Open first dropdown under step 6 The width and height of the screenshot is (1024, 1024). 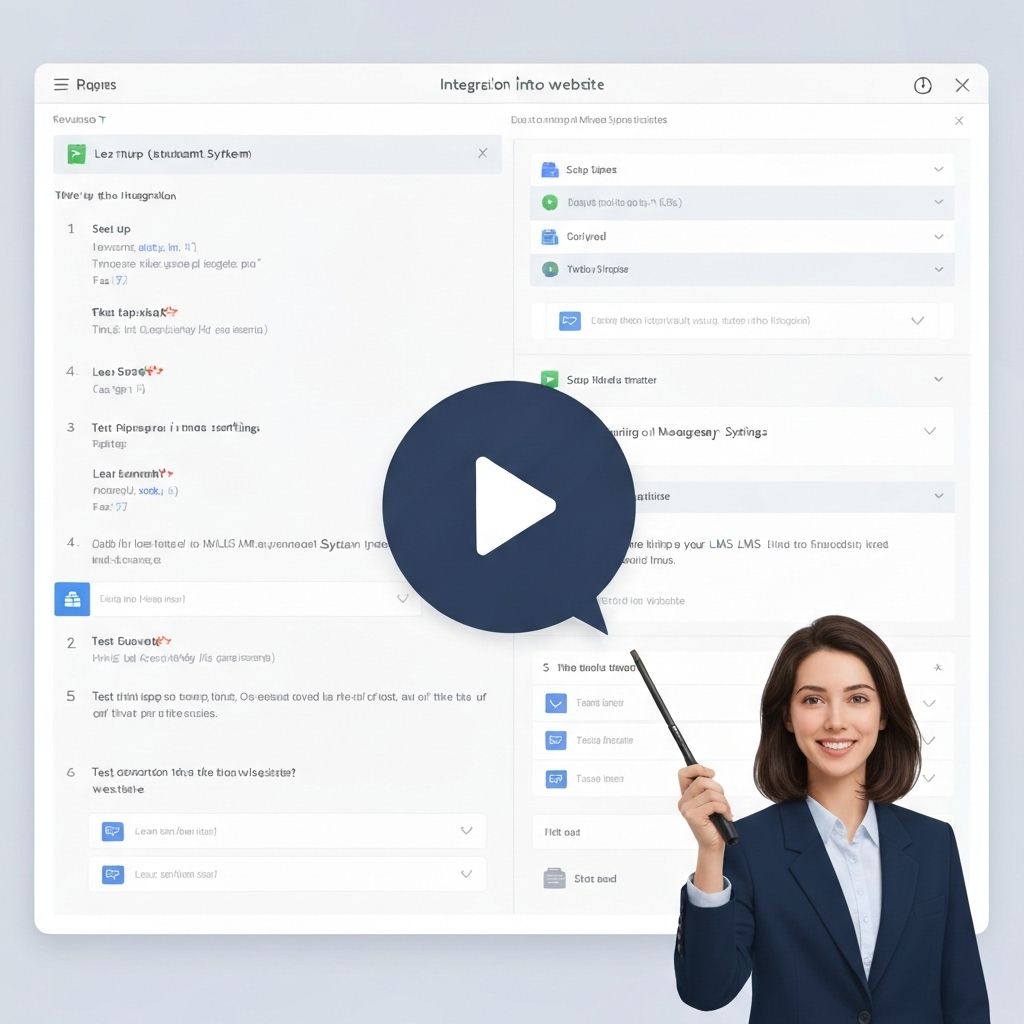pos(465,831)
